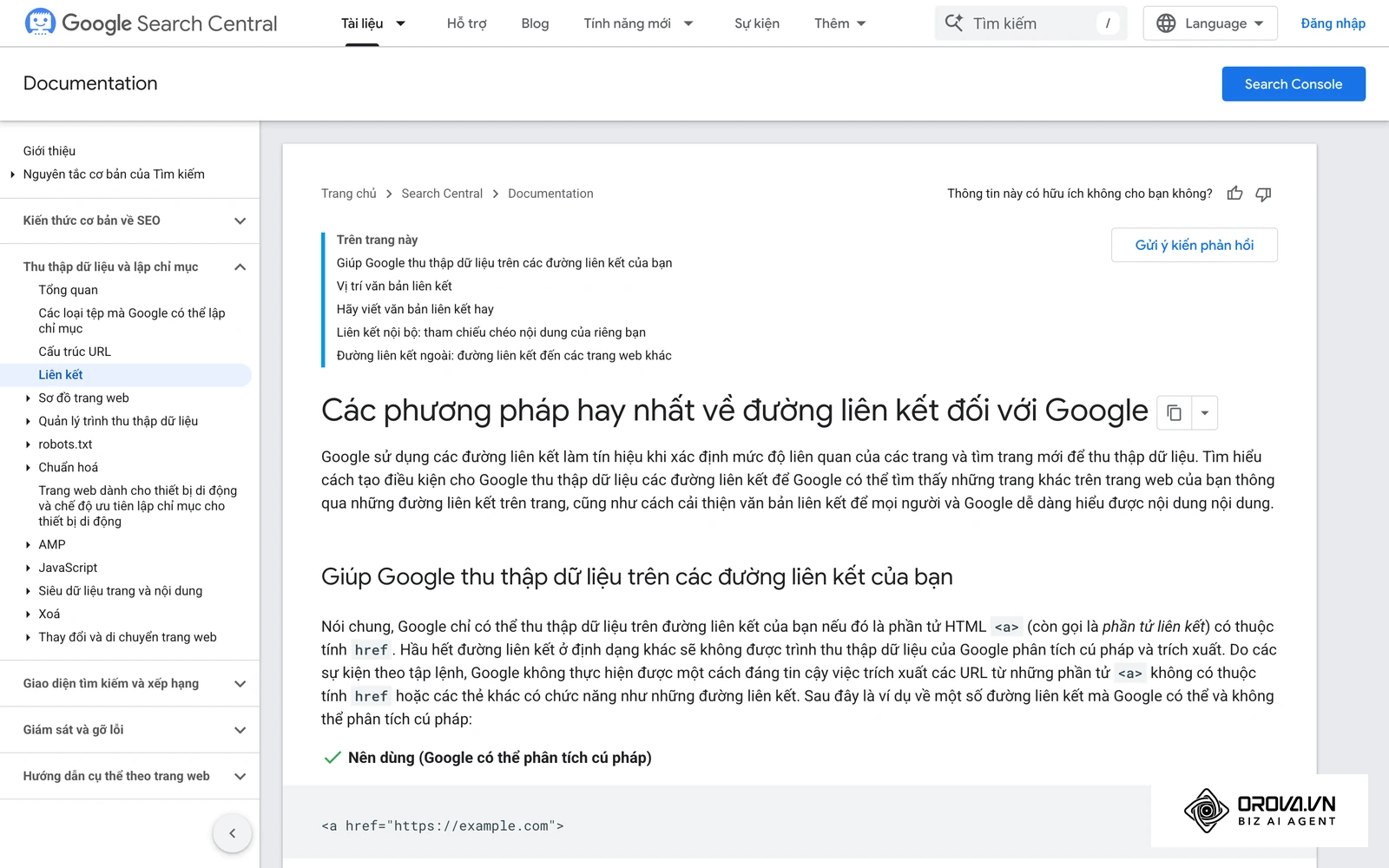Open the Blog tab
This screenshot has height=868, width=1389.
(535, 23)
